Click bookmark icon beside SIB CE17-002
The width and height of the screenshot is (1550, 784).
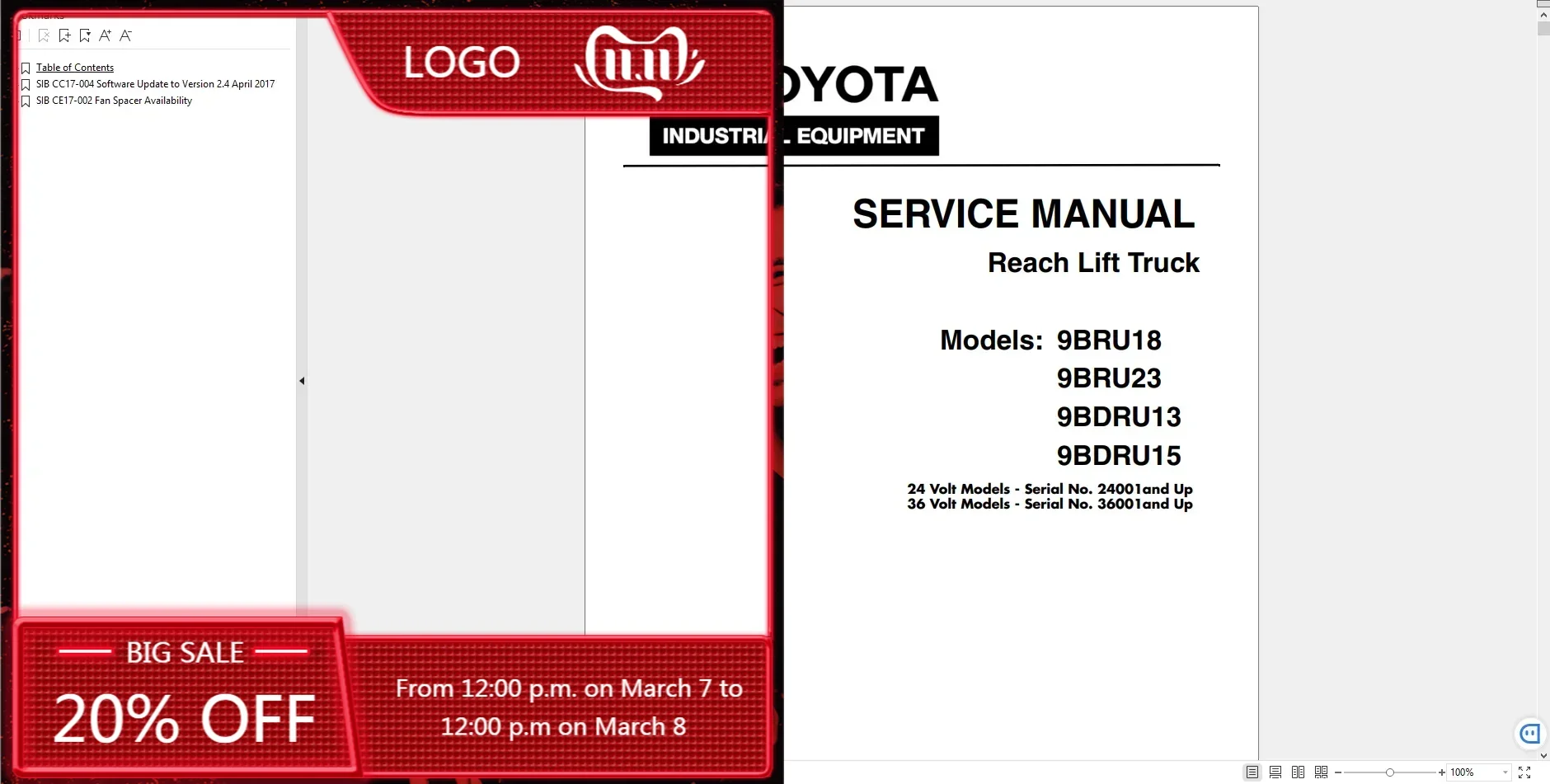tap(26, 101)
